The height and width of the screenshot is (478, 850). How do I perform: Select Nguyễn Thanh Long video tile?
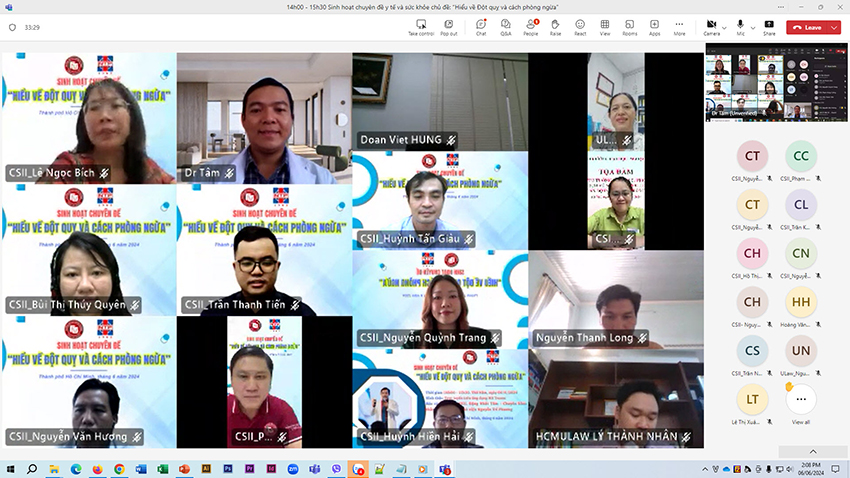[x=616, y=299]
